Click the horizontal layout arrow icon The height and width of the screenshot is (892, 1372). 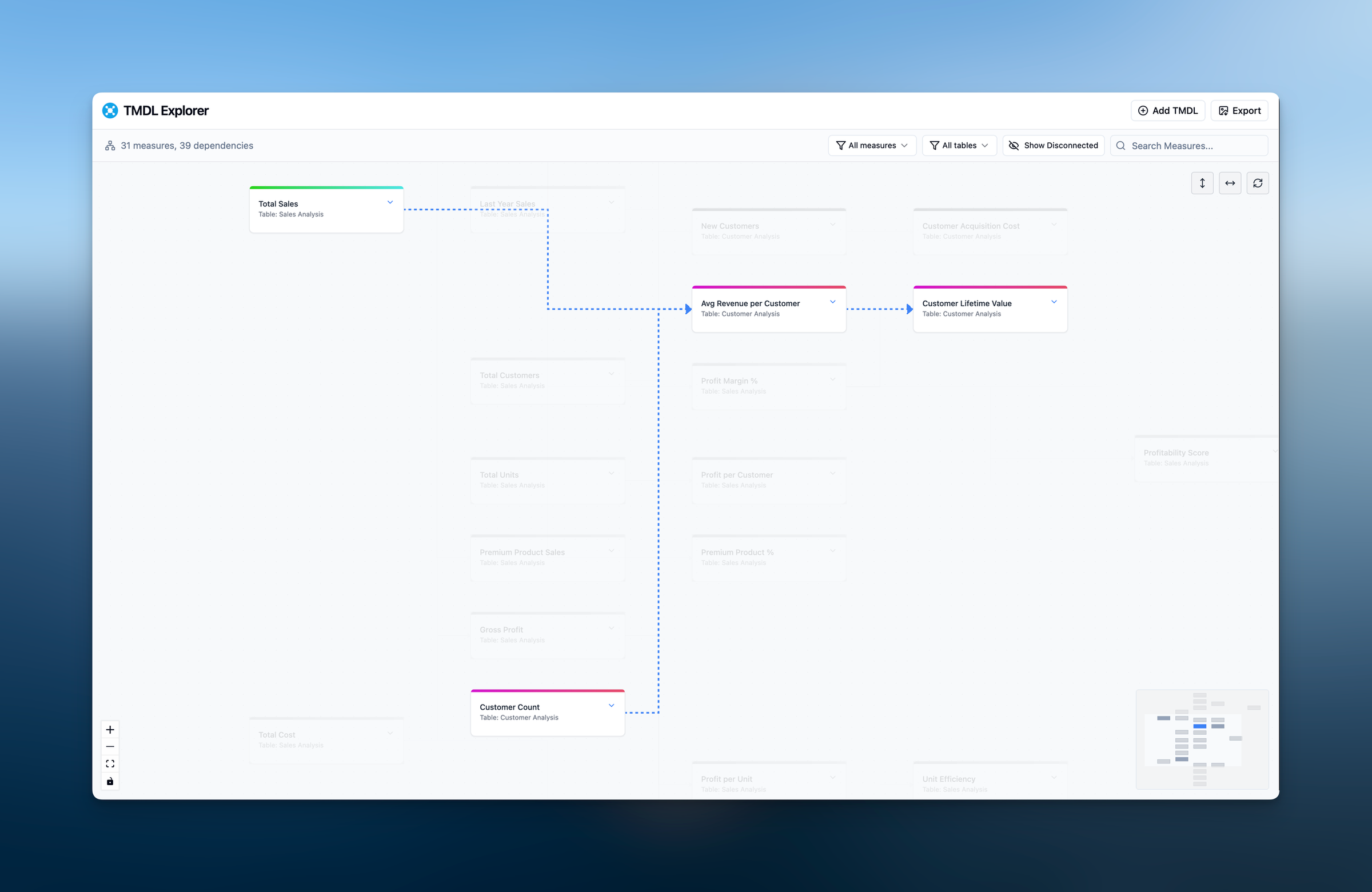[1230, 183]
